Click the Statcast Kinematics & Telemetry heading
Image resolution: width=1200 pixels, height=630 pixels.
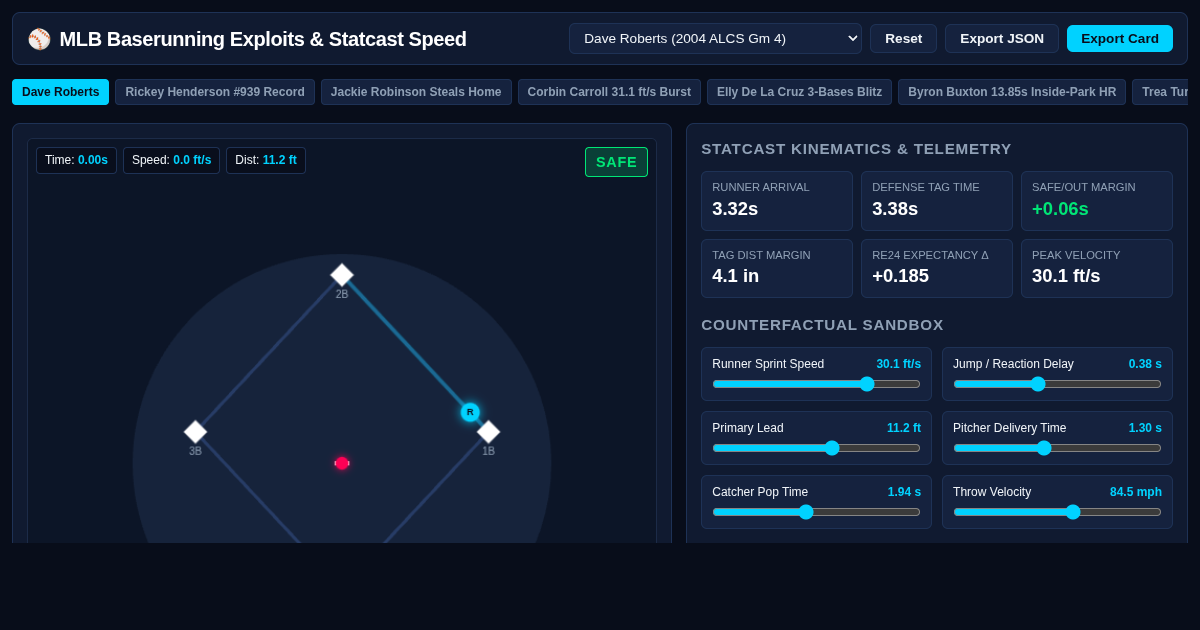coord(856,149)
